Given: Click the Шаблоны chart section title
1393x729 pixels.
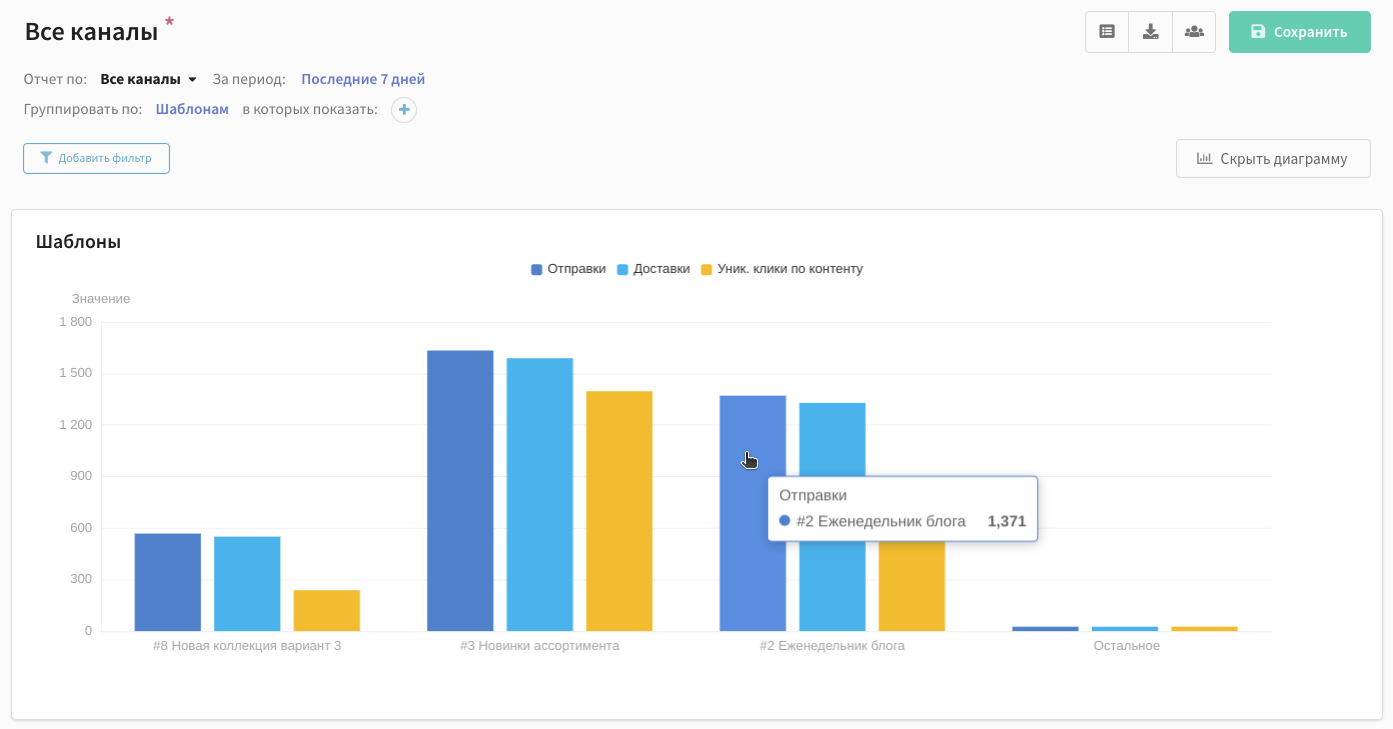Looking at the screenshot, I should click(x=78, y=241).
